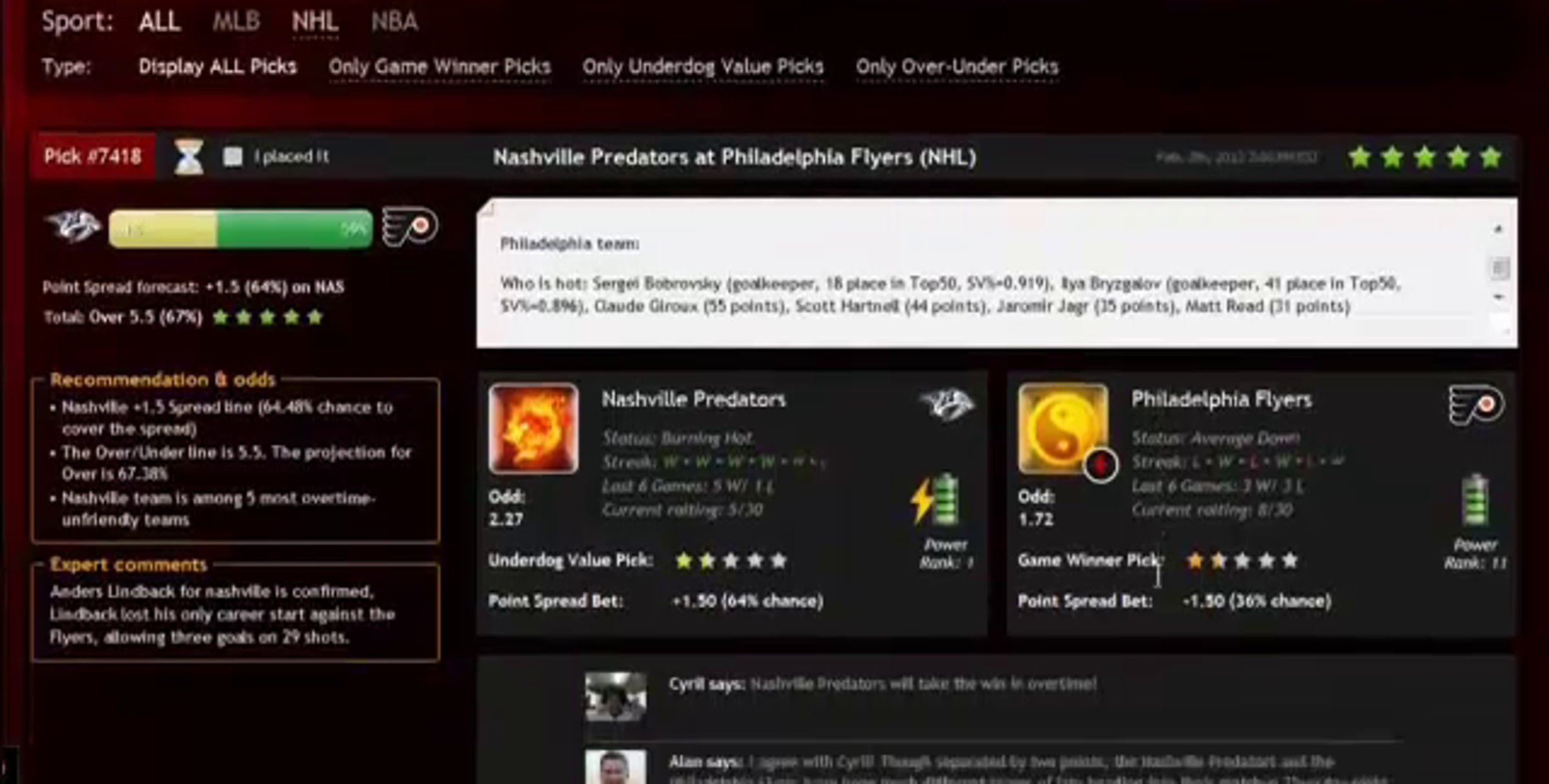Tick the 'I placed it' checkbox
The image size is (1549, 784).
click(233, 156)
